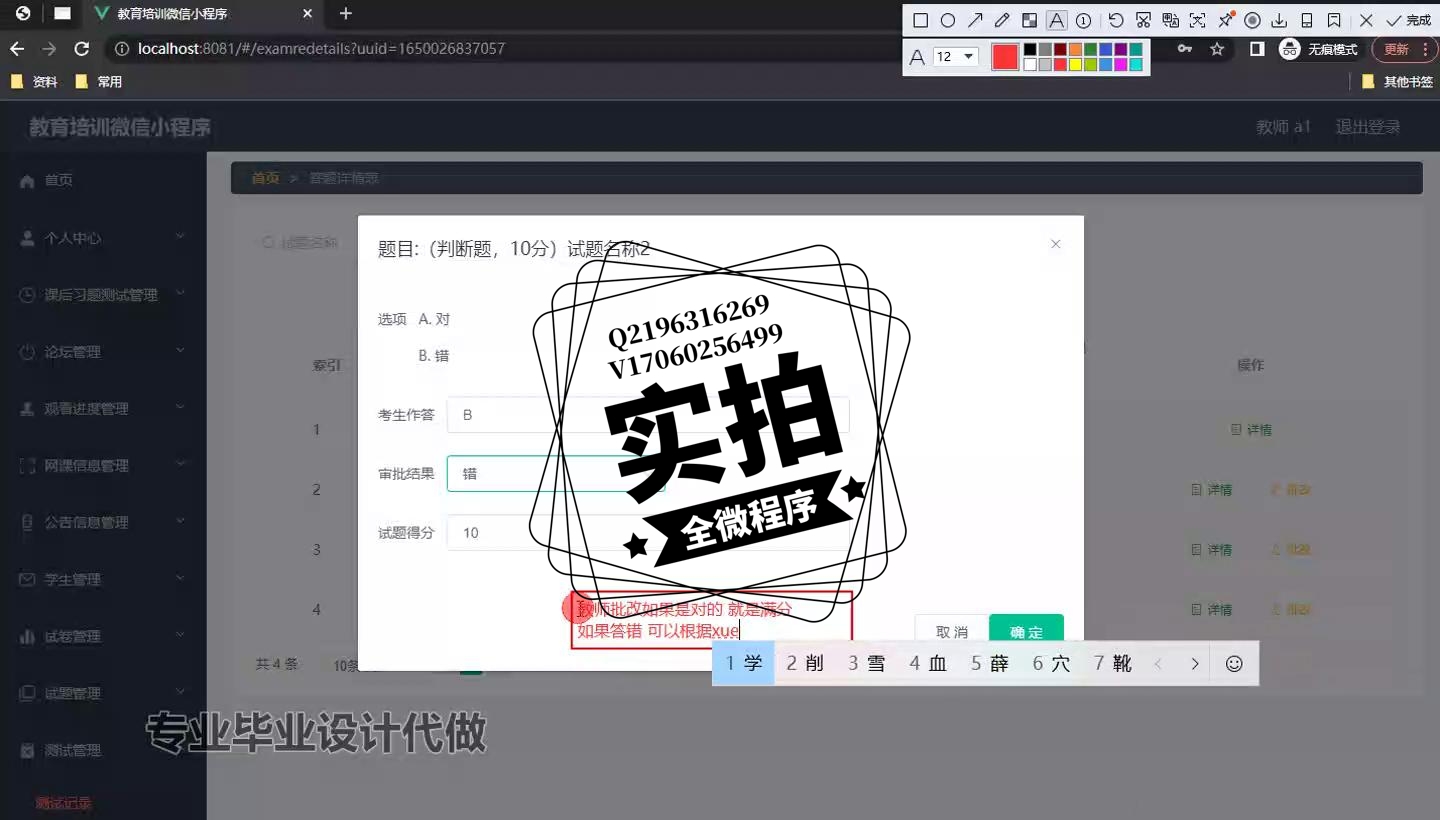Select the numbered marker tool
The image size is (1440, 820).
1083,20
